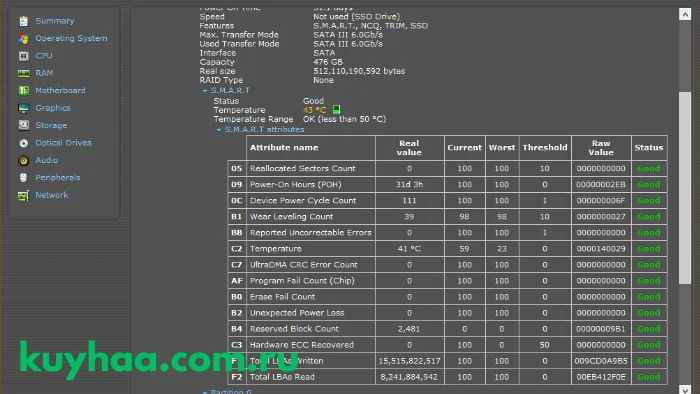Viewport: 700px width, 394px height.
Task: Open the Storage drive icon
Action: point(24,125)
